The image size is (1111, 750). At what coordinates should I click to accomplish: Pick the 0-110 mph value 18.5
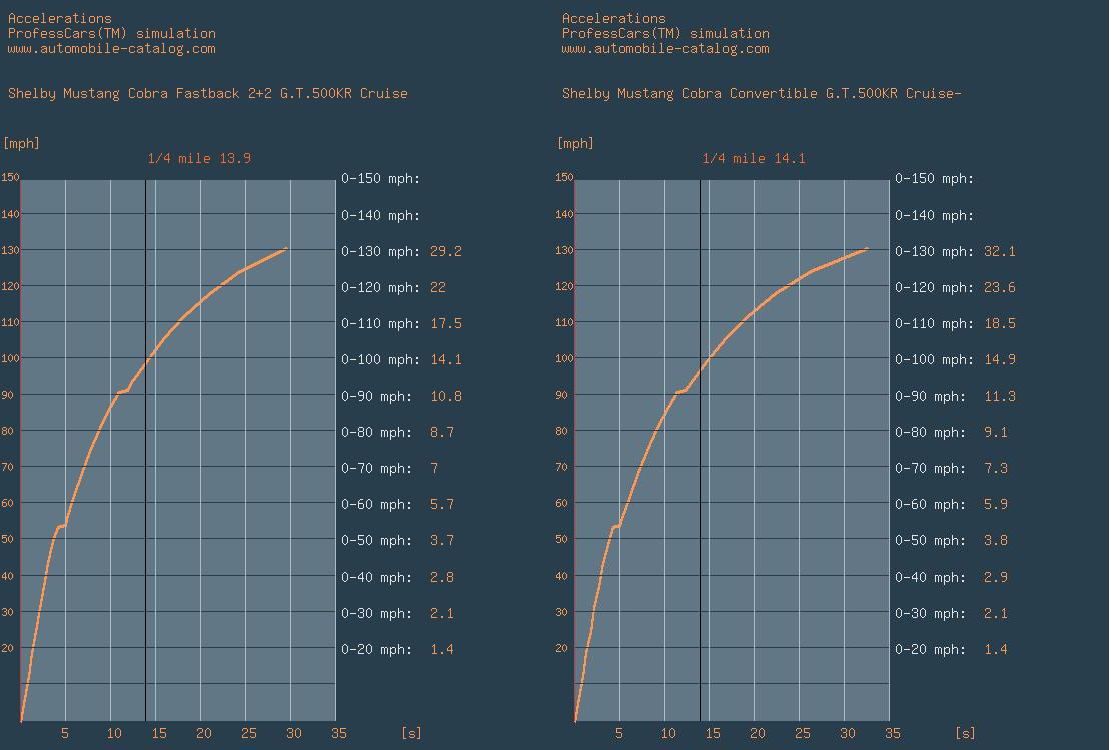(1000, 324)
